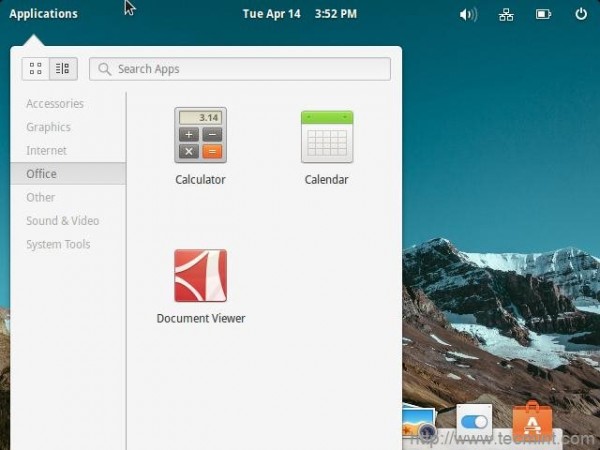
Task: Launch the Calculator app icon
Action: tap(201, 135)
